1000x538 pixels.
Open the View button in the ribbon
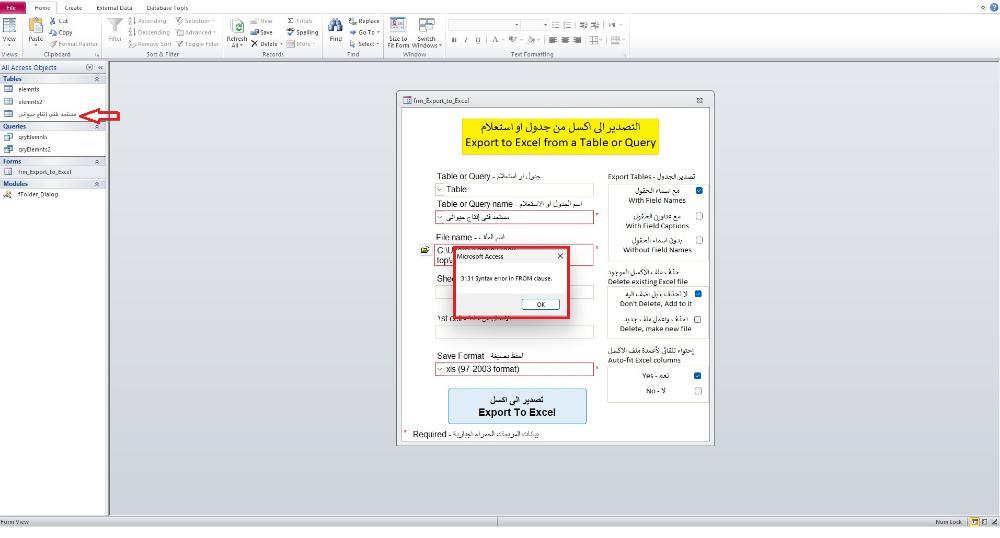[x=9, y=30]
